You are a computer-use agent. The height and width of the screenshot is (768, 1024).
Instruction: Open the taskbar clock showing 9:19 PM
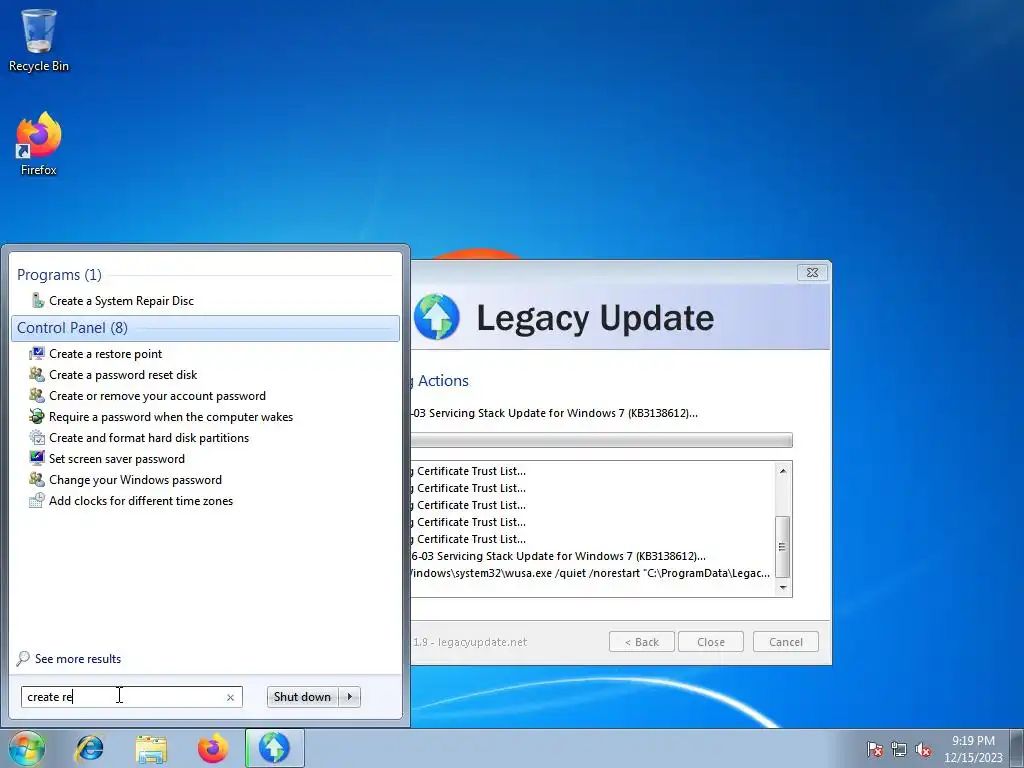click(973, 749)
